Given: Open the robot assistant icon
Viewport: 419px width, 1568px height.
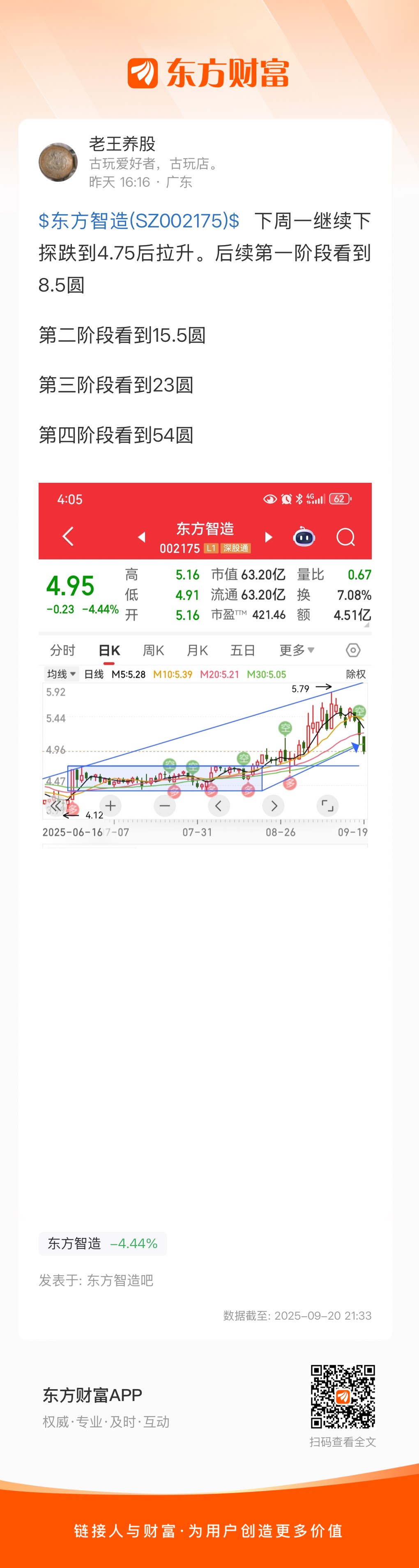Looking at the screenshot, I should [x=304, y=536].
